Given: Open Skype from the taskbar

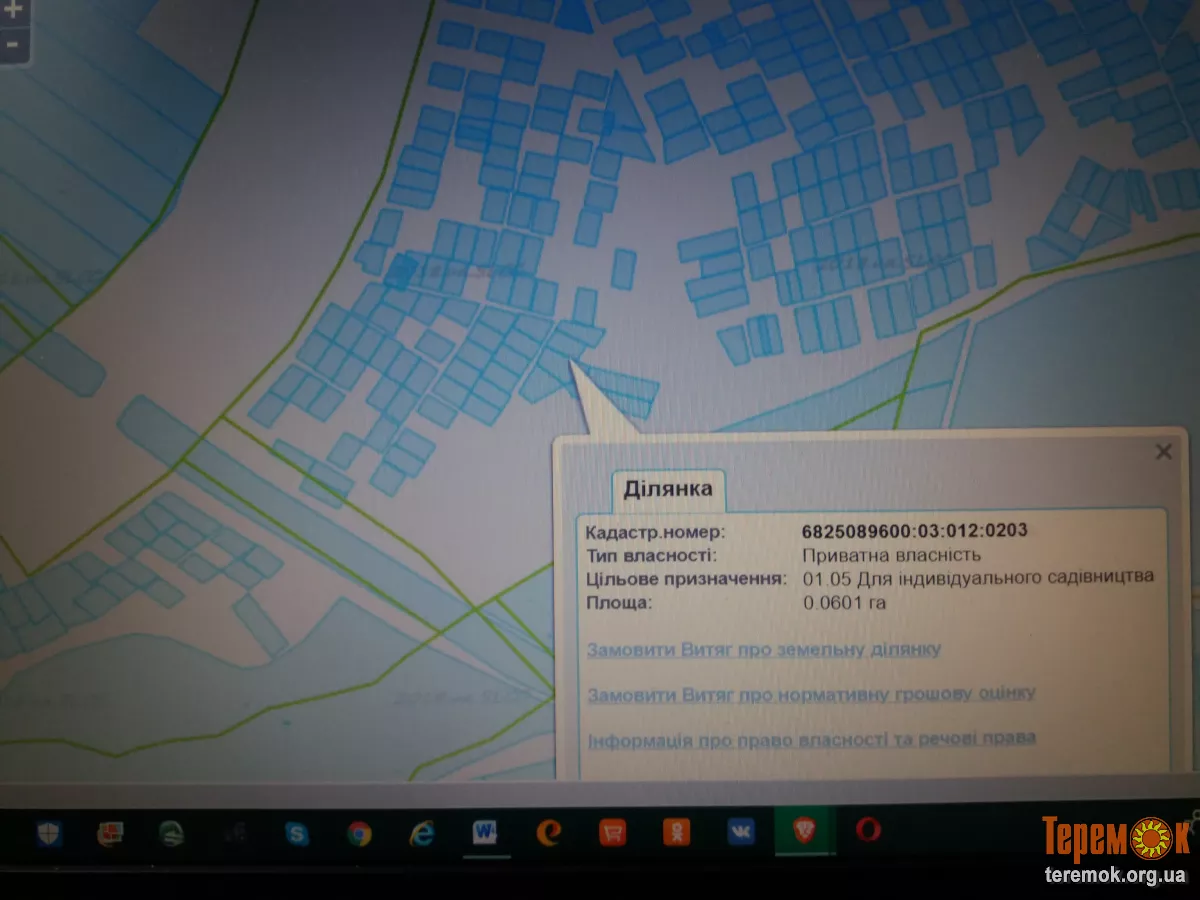Looking at the screenshot, I should 297,832.
